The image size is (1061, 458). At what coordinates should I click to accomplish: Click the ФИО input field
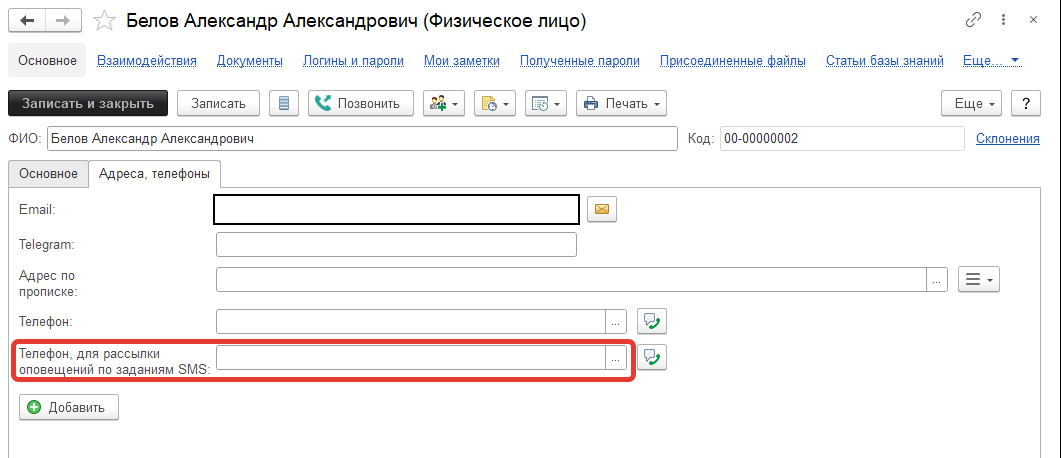click(x=362, y=139)
